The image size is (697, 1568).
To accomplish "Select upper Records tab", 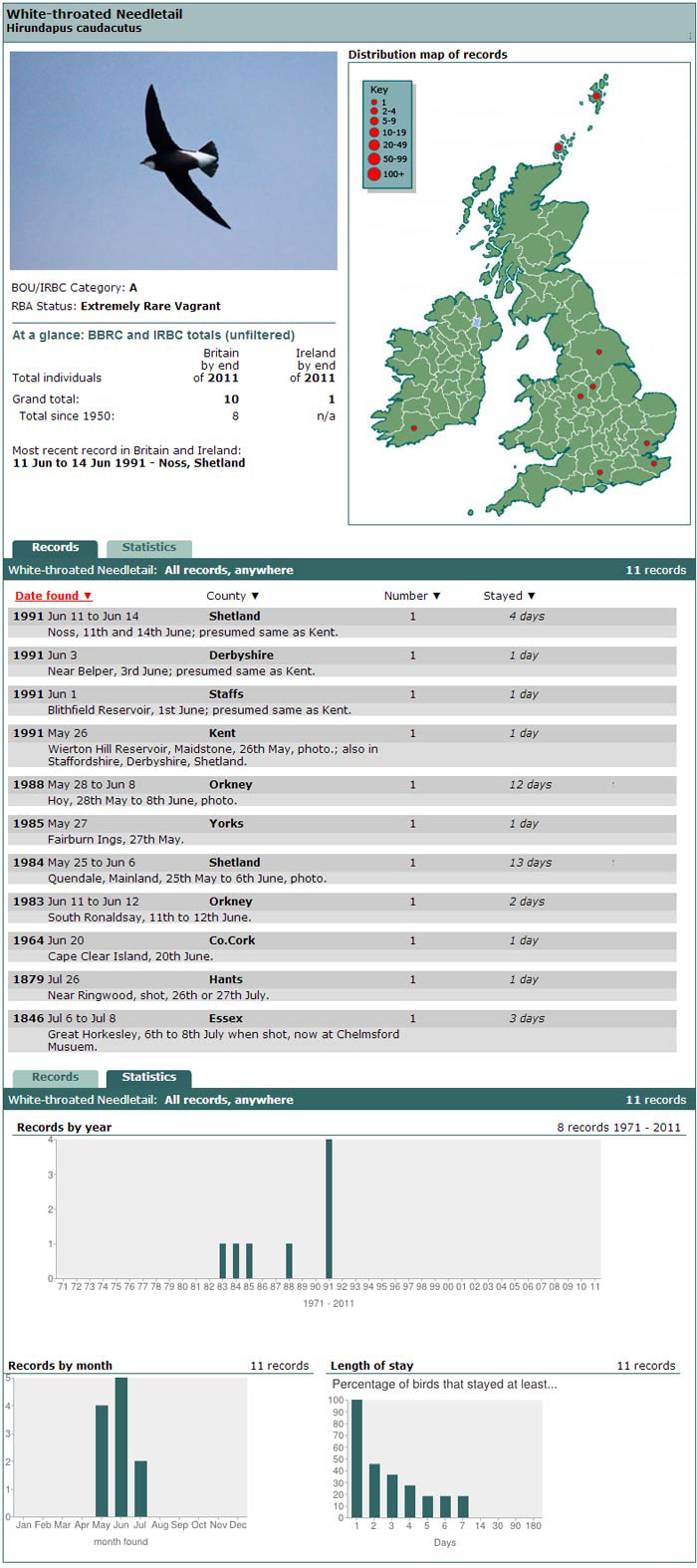I will click(x=55, y=548).
